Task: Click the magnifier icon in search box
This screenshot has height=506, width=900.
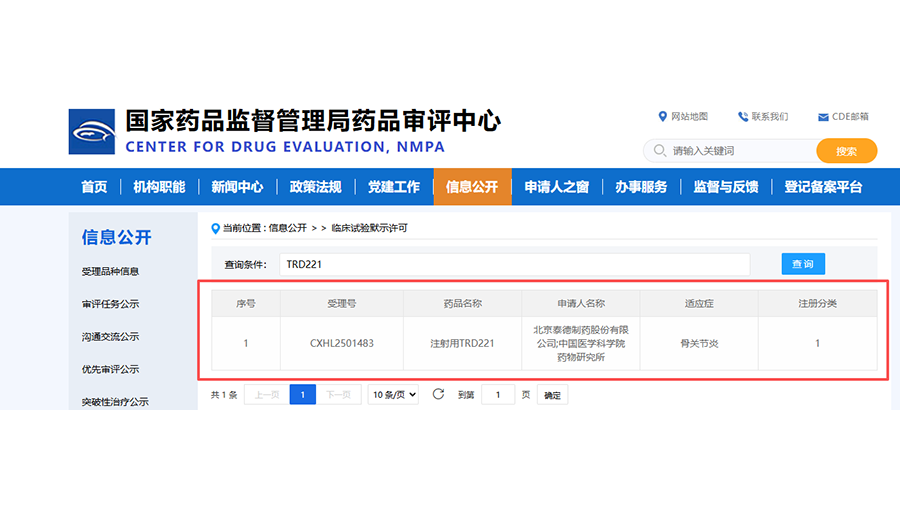Action: click(x=660, y=151)
